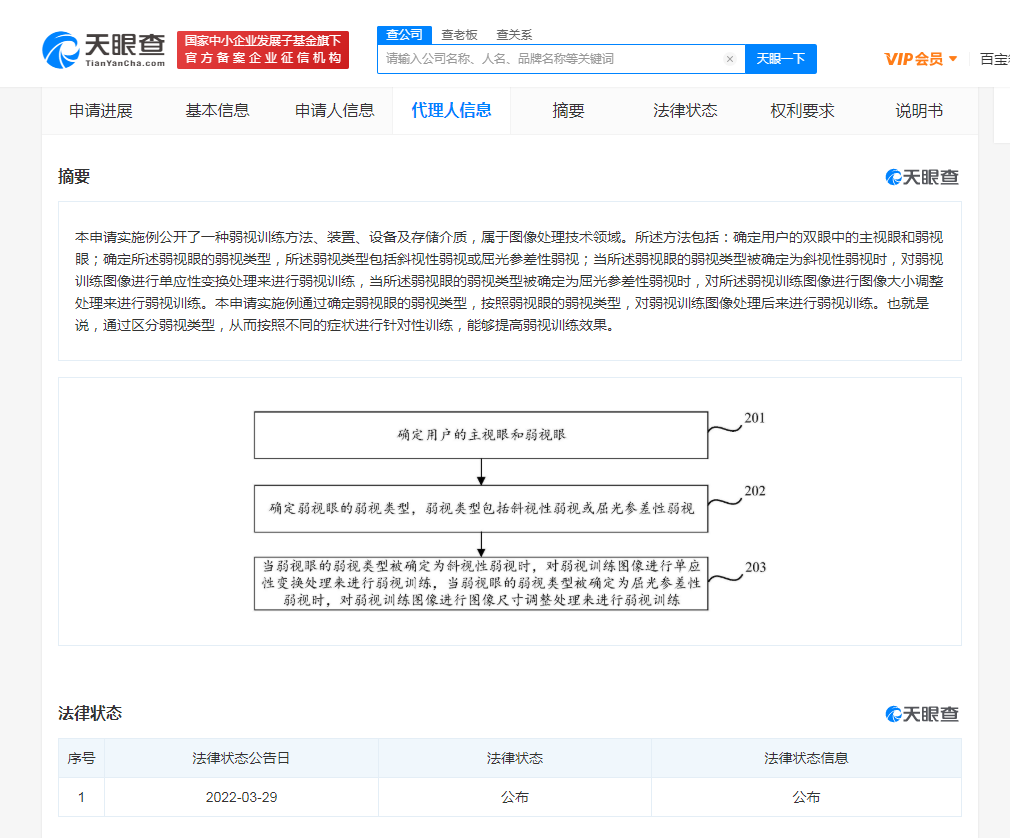
Task: Clear the search field with X icon
Action: [x=730, y=59]
